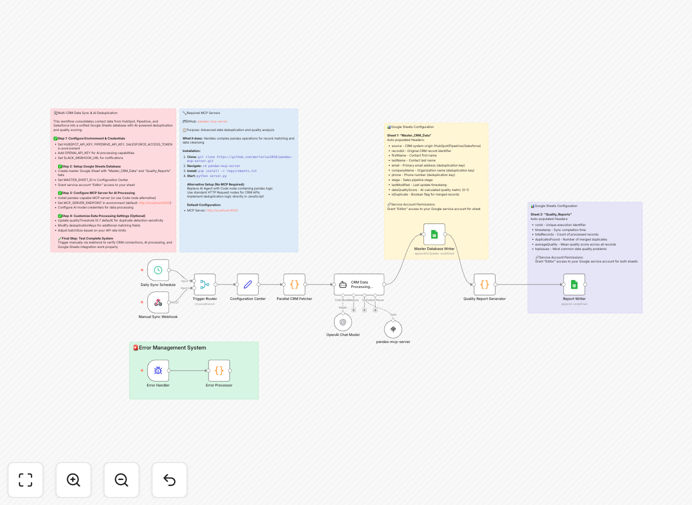Select the Trigger Router node
Screen dimensions: 692x505
(205, 284)
